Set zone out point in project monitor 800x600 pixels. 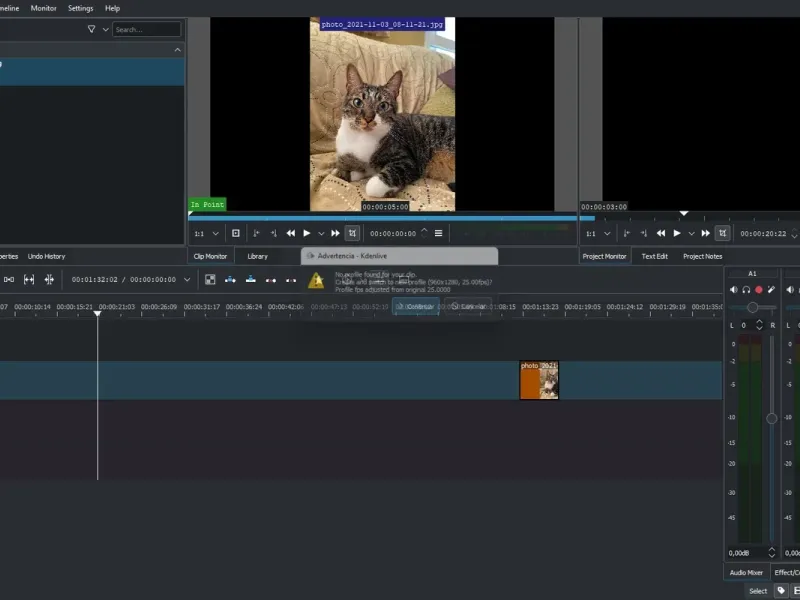pos(644,233)
